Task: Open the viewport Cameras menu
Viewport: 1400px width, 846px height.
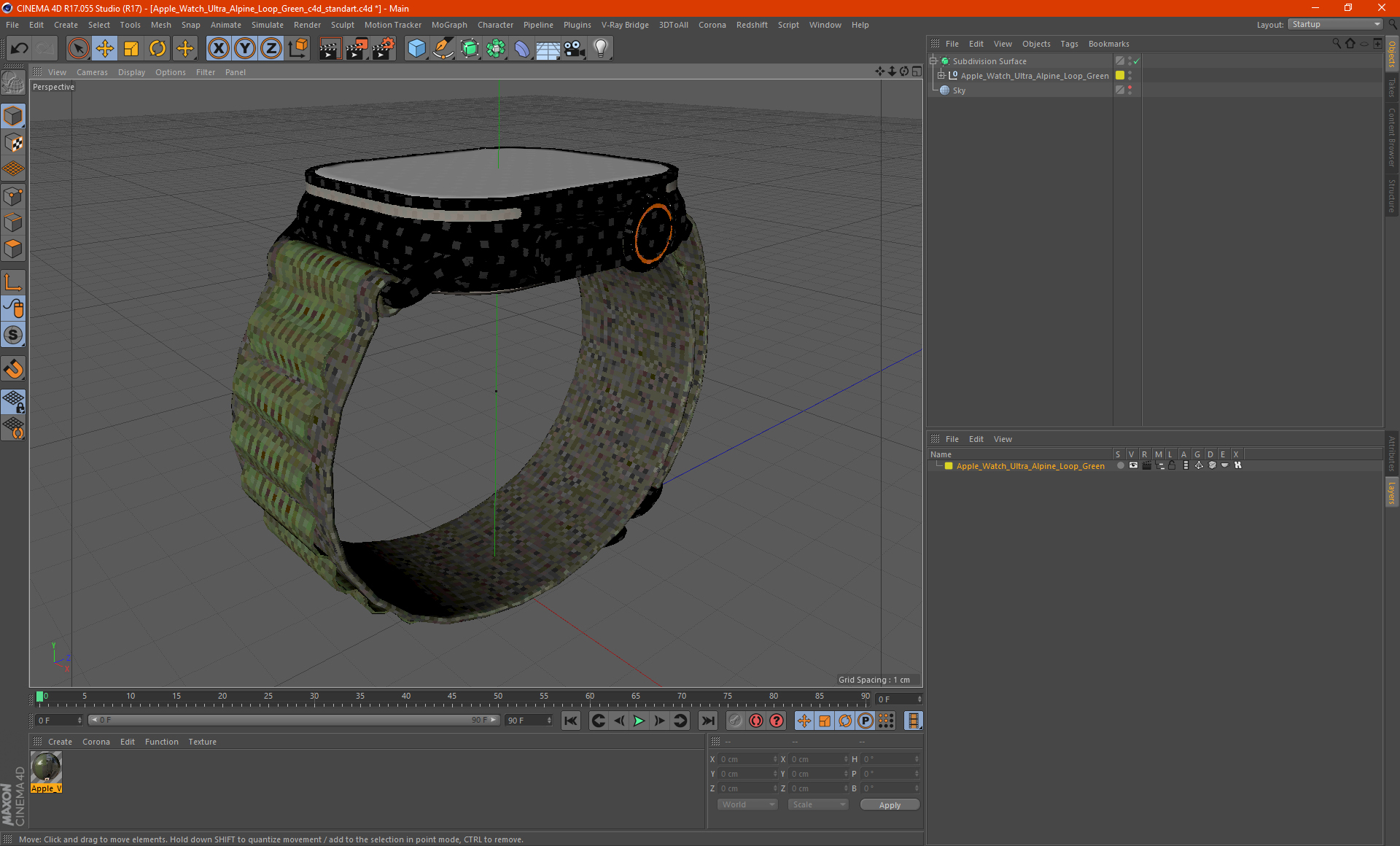Action: click(92, 72)
